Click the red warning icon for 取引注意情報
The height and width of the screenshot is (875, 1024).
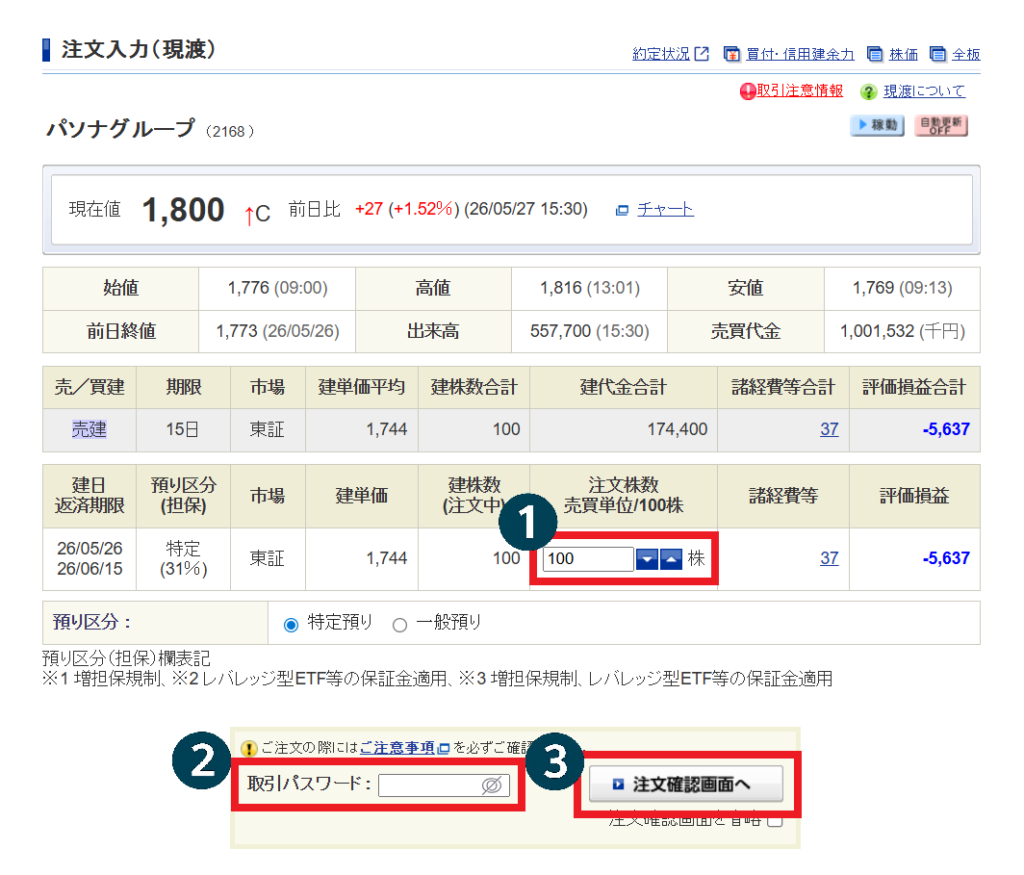[747, 91]
